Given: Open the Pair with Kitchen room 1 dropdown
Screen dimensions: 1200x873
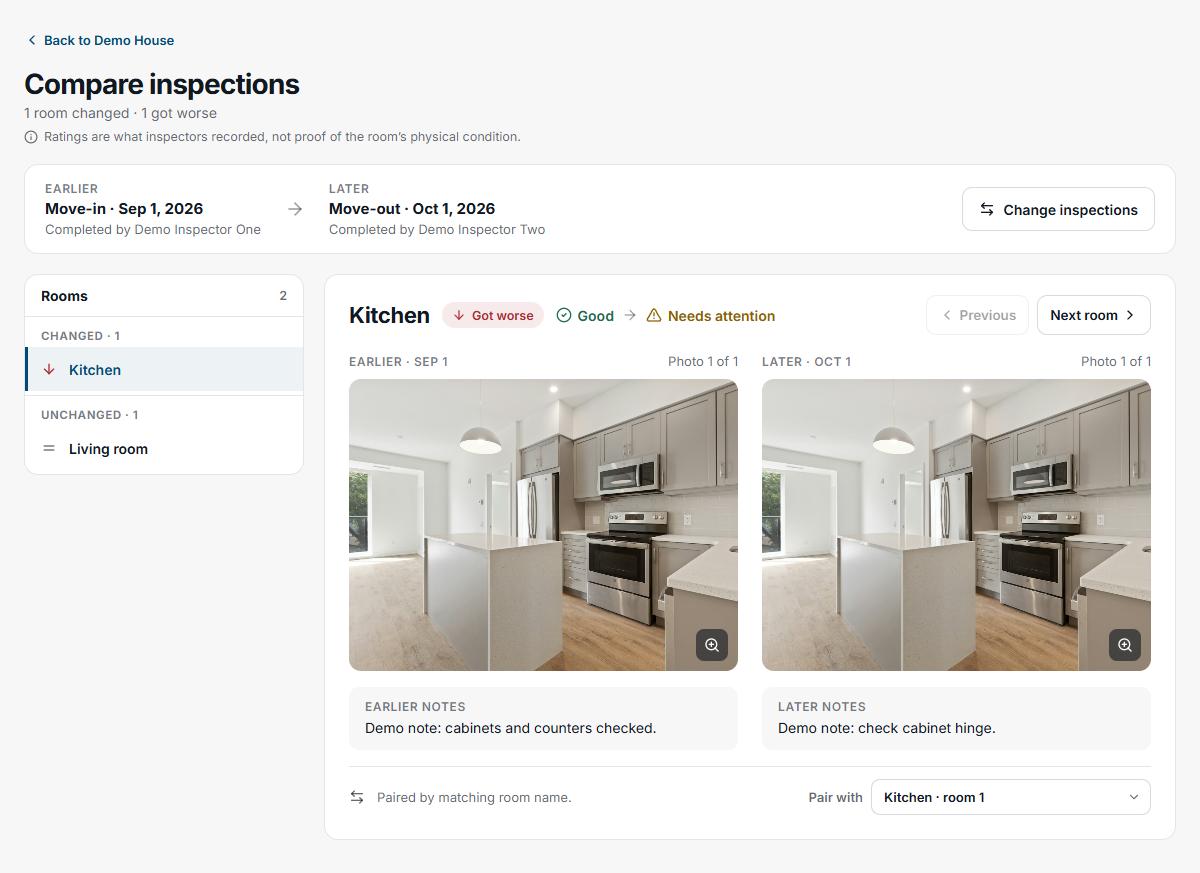Looking at the screenshot, I should pyautogui.click(x=1011, y=797).
